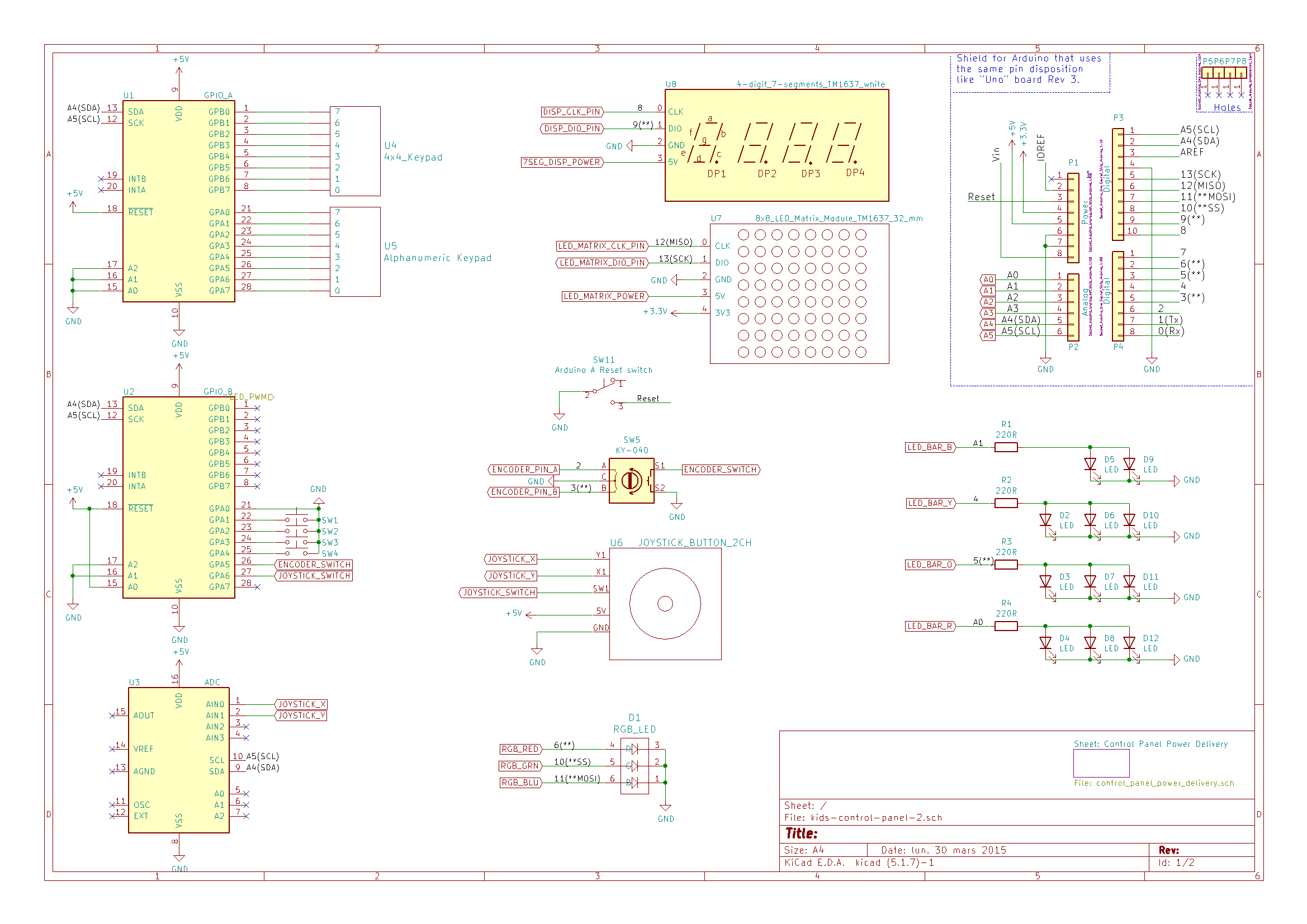Toggle switch SW1 near GPA0
Screen dimensions: 1307x924
298,520
